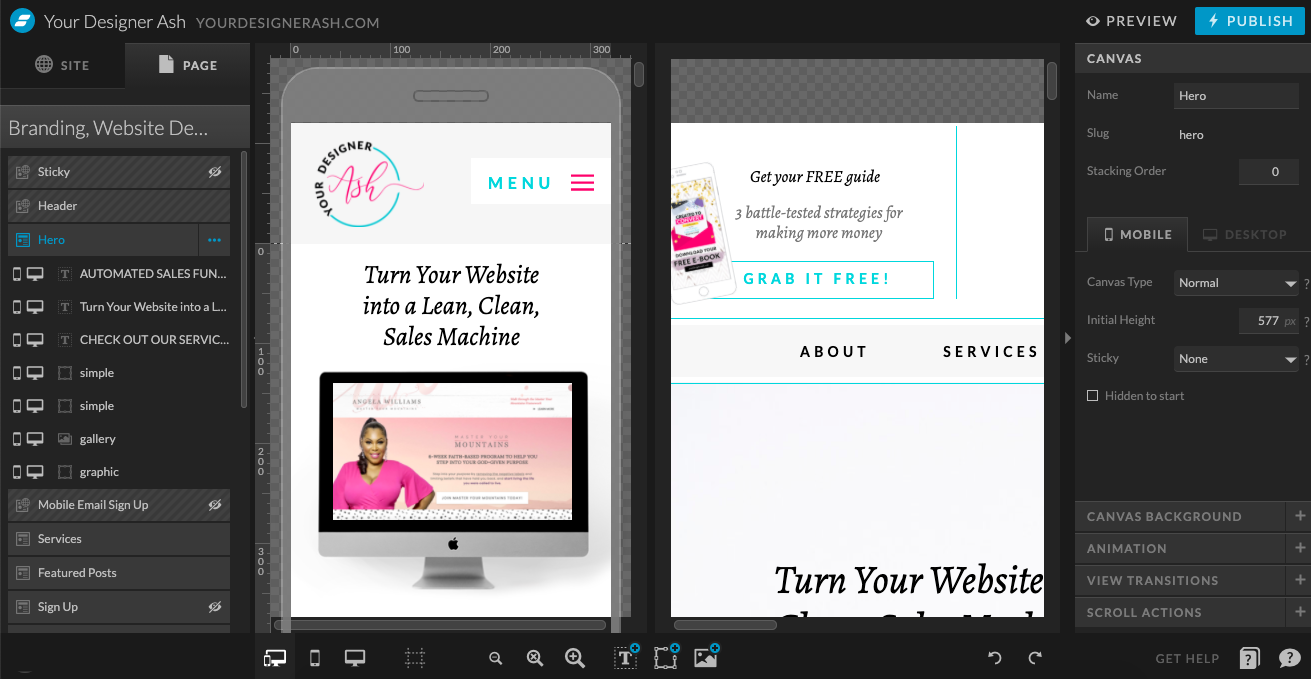Open the Sticky dropdown set to None
The width and height of the screenshot is (1311, 679).
click(x=1236, y=359)
